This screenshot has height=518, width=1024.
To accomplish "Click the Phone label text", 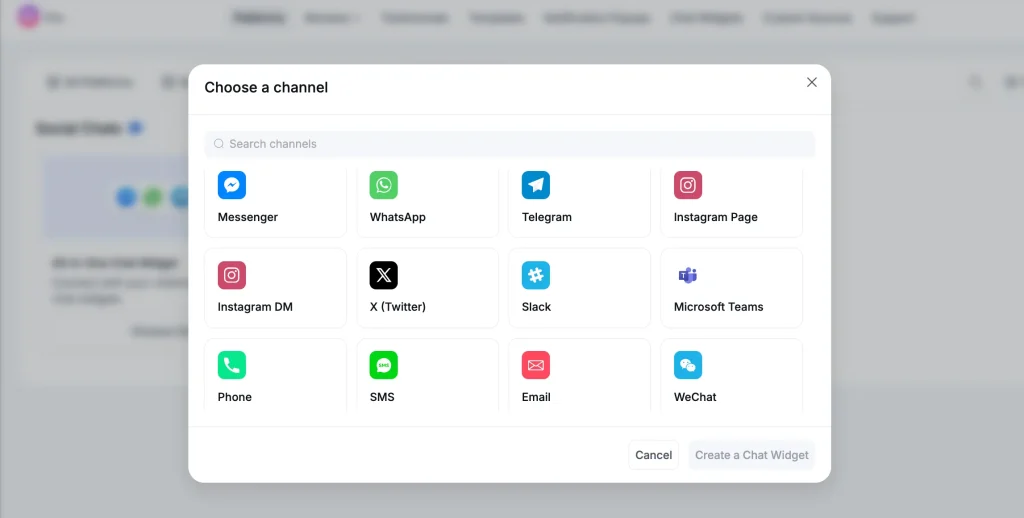I will 234,397.
